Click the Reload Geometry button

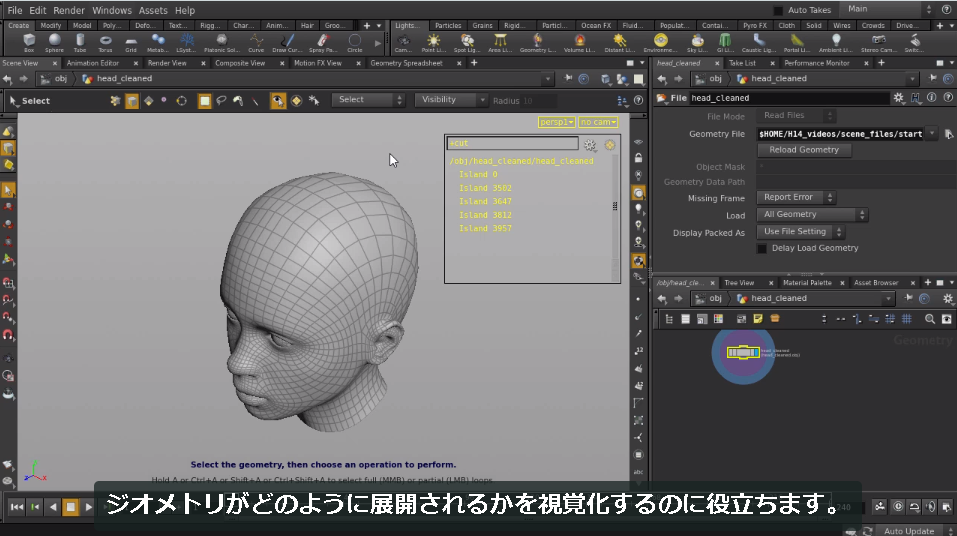click(x=804, y=150)
